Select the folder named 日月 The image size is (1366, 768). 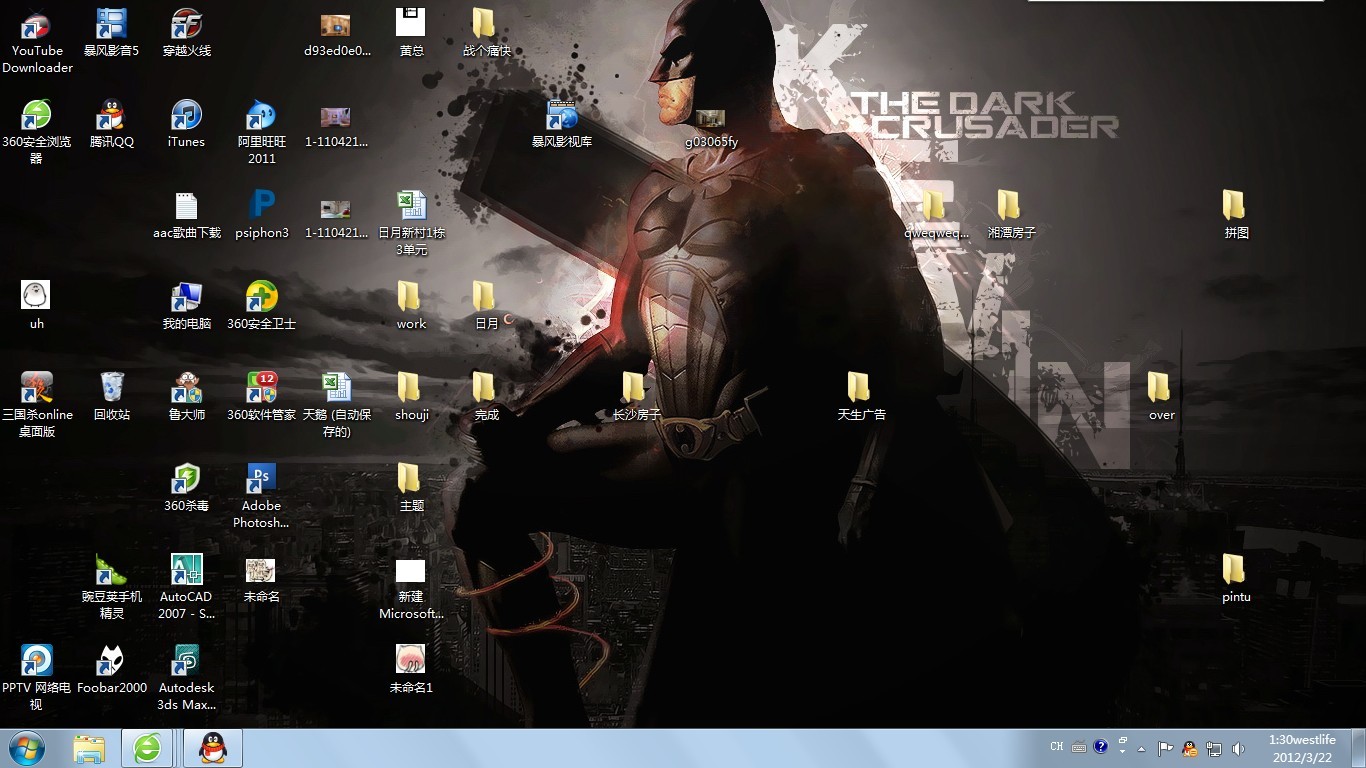pyautogui.click(x=486, y=306)
